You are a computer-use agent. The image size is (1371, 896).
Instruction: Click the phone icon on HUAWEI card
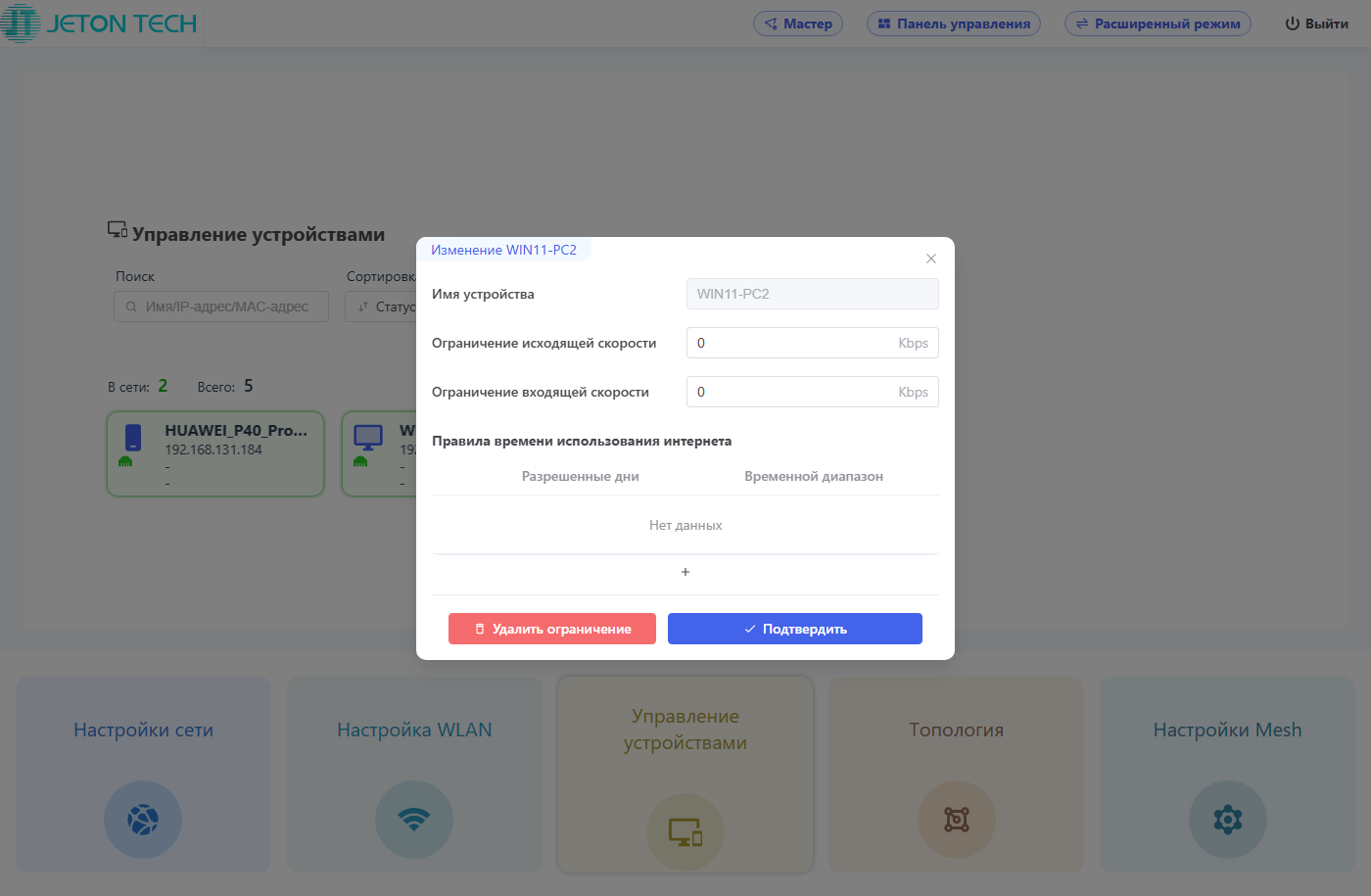click(133, 437)
